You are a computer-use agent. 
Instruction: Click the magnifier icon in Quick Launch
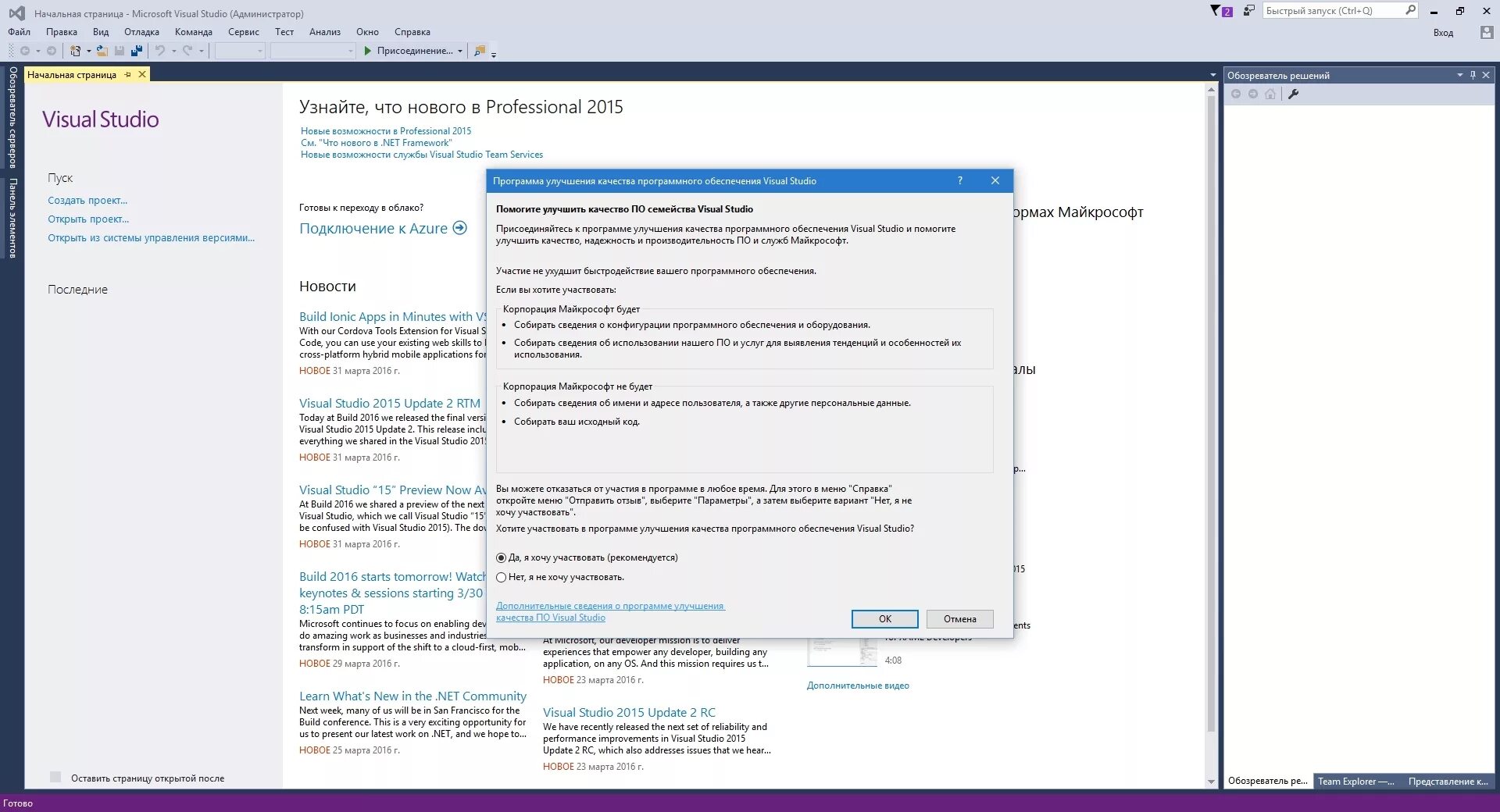(x=1410, y=10)
